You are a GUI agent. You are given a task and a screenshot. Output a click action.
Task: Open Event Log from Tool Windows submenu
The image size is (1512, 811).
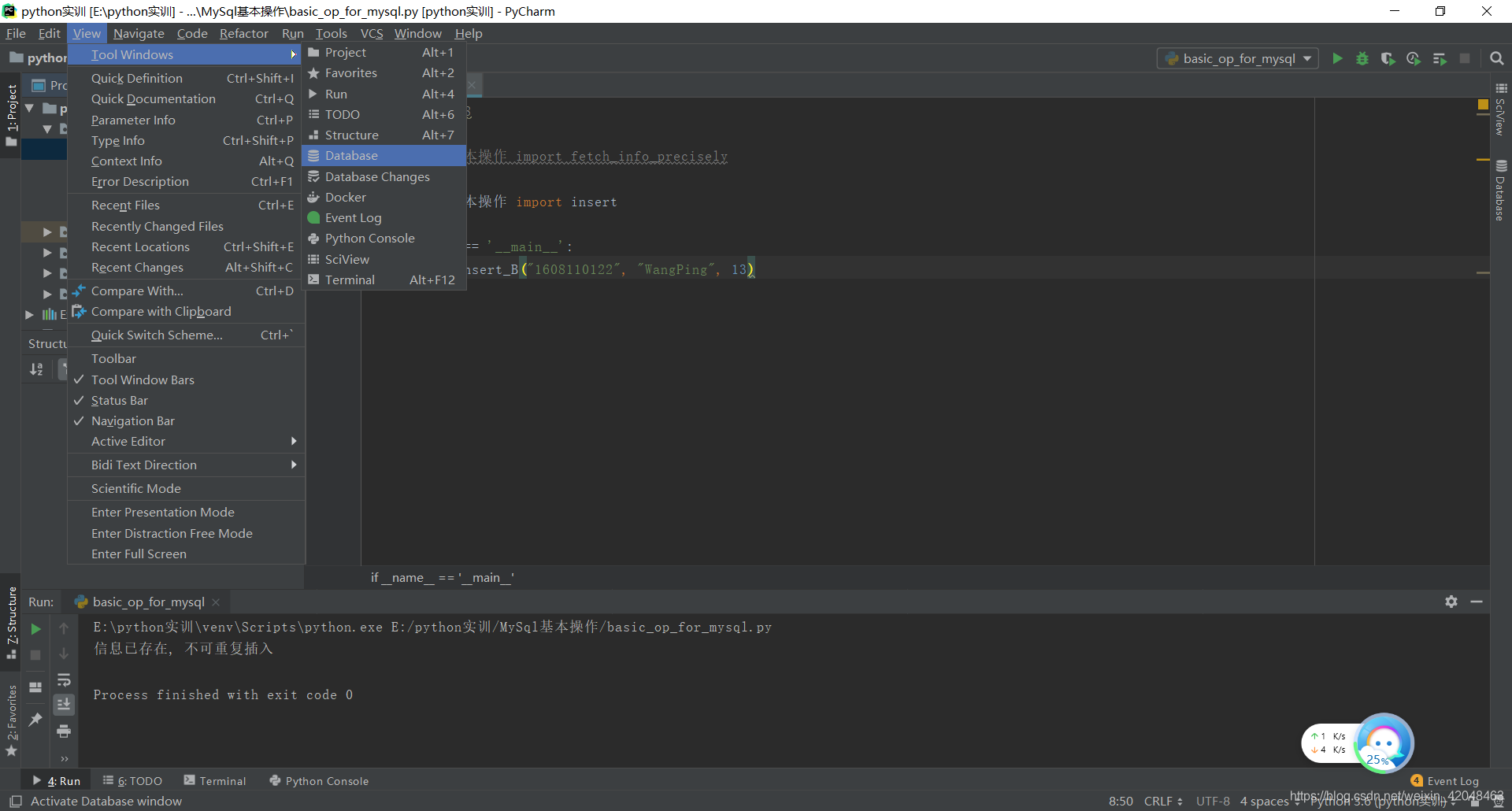pos(384,218)
